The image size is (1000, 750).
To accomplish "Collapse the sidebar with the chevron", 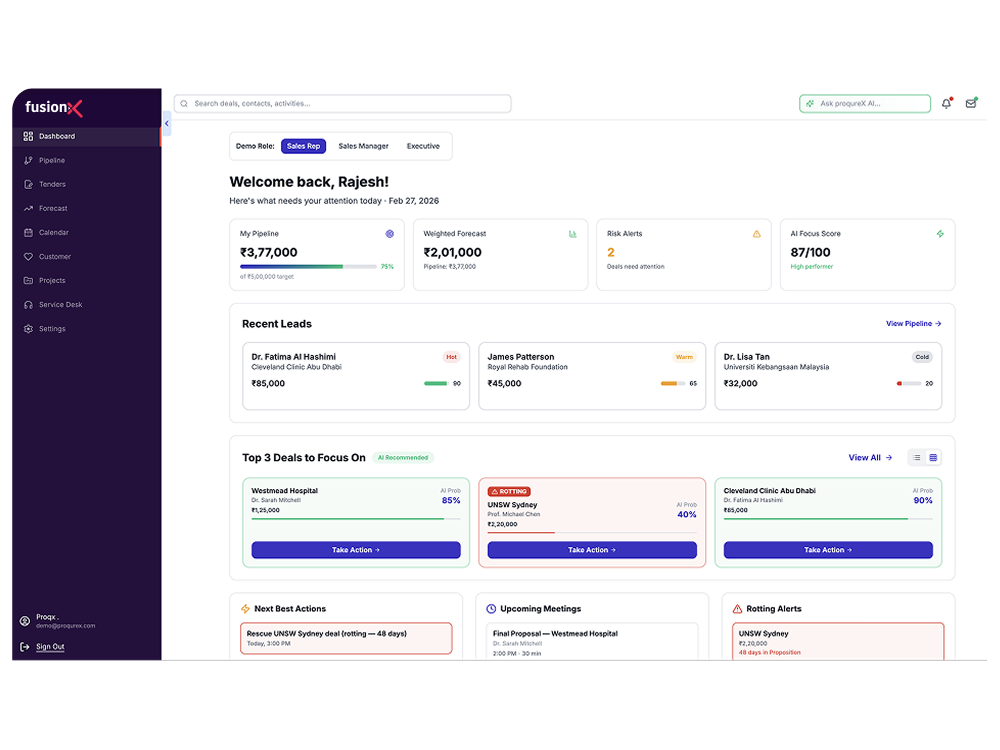I will 167,124.
